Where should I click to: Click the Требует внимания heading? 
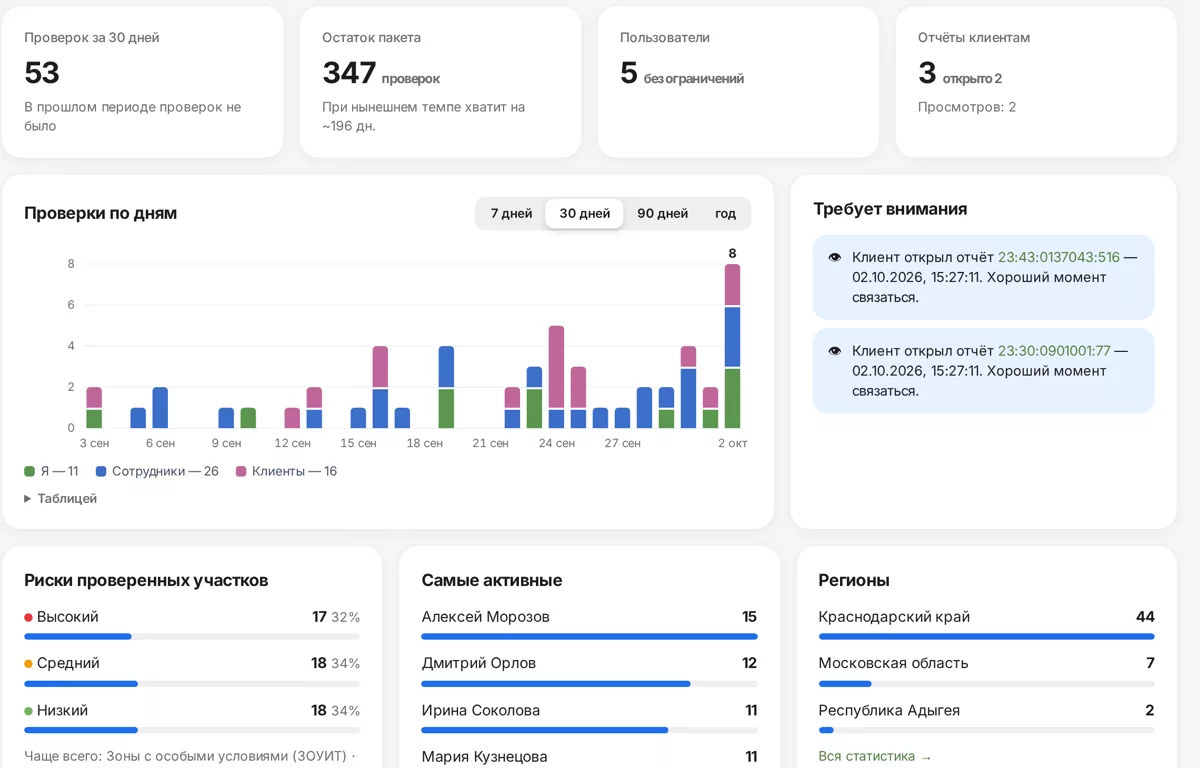coord(890,209)
